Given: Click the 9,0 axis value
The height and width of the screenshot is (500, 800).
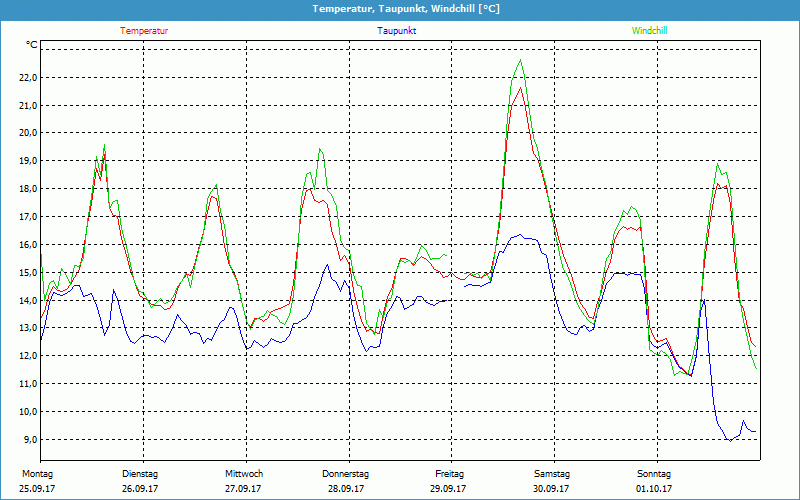Looking at the screenshot, I should [x=30, y=439].
